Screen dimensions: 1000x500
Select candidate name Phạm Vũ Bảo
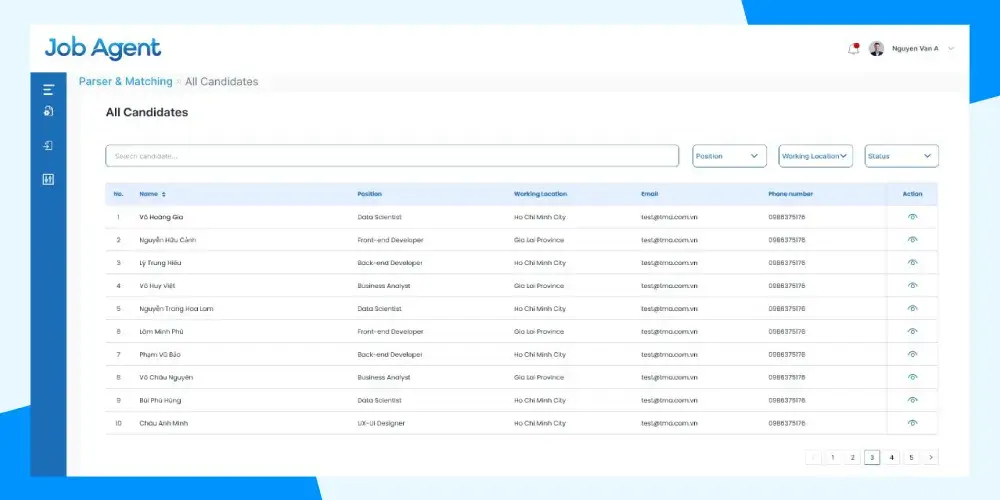(x=160, y=355)
